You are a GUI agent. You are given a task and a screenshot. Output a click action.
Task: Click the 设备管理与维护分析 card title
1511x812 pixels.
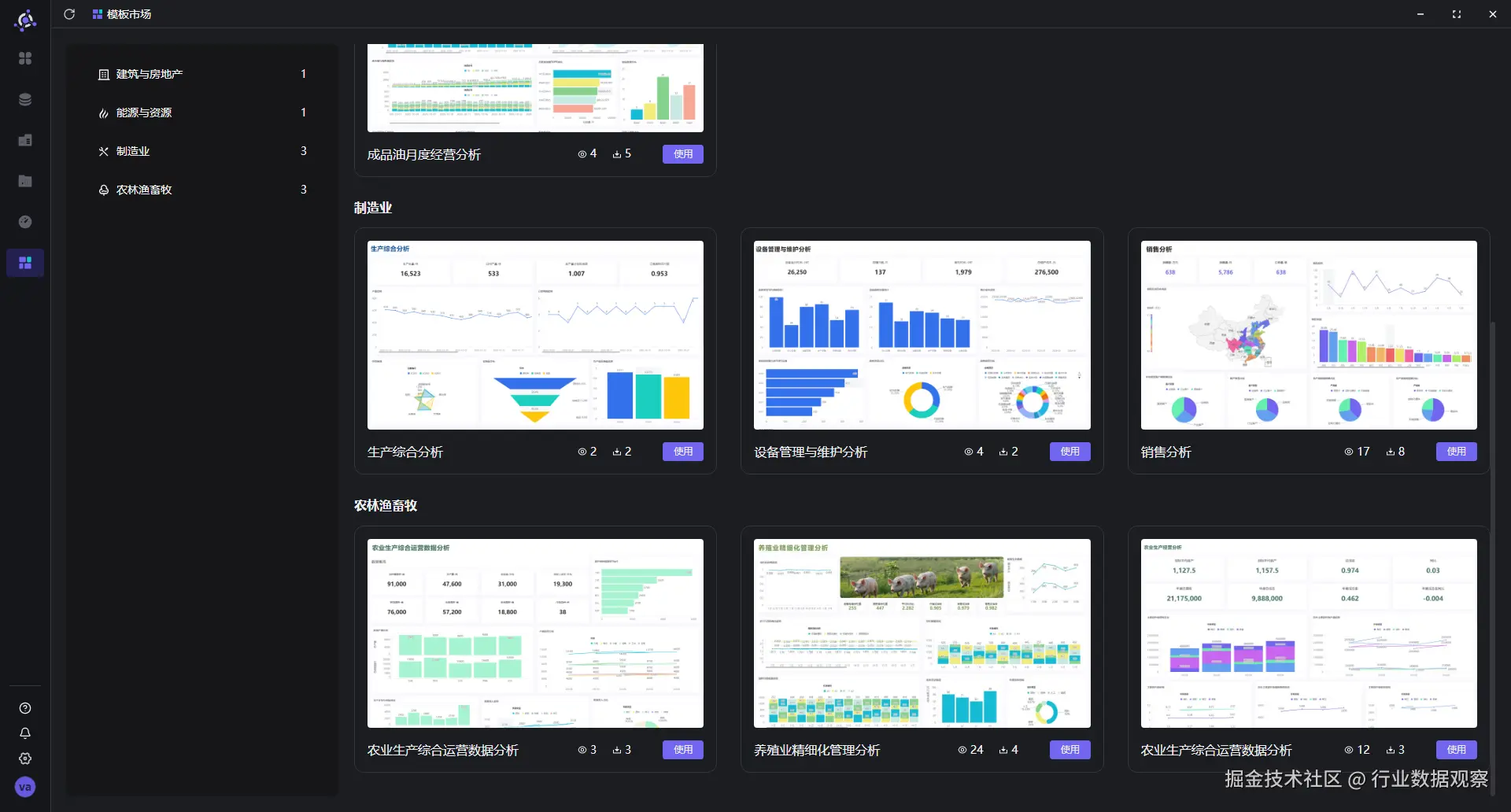[811, 452]
